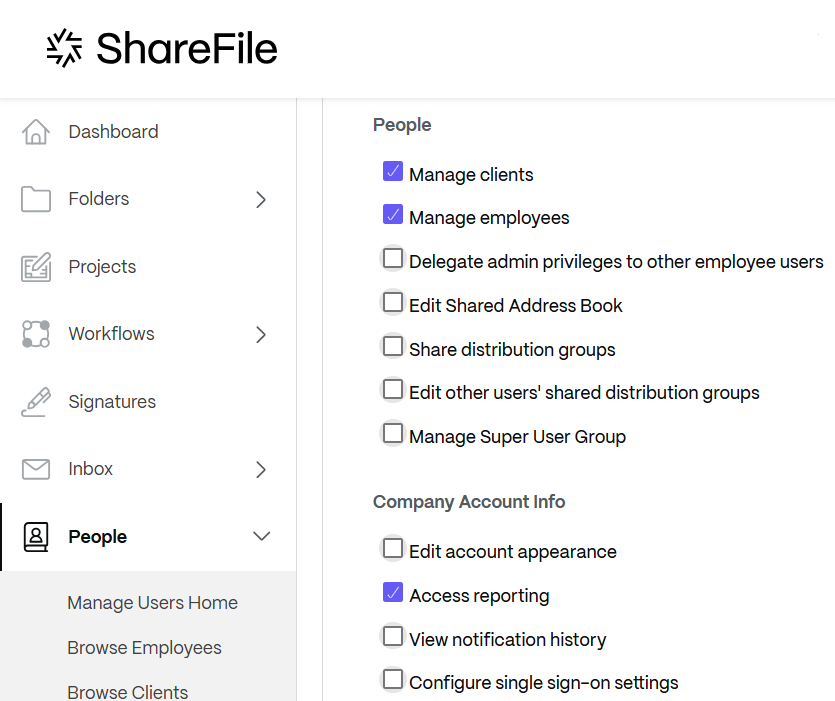The image size is (835, 701).
Task: Navigate to Manage Users Home
Action: click(152, 602)
